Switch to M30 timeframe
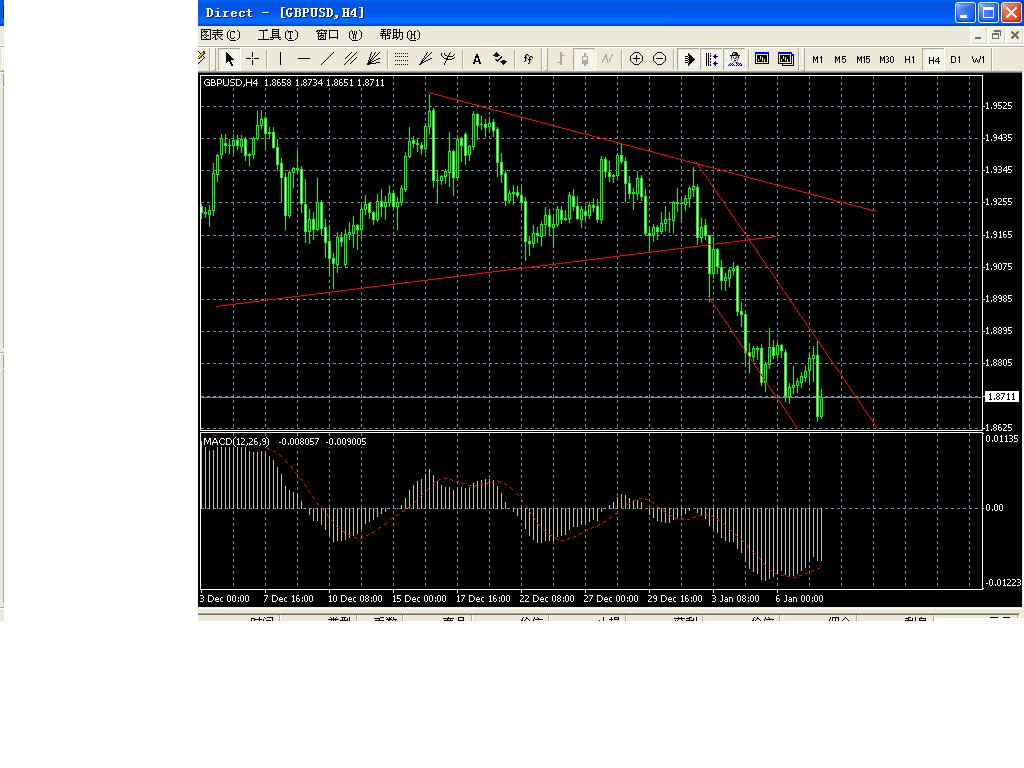The width and height of the screenshot is (1024, 768). coord(887,59)
